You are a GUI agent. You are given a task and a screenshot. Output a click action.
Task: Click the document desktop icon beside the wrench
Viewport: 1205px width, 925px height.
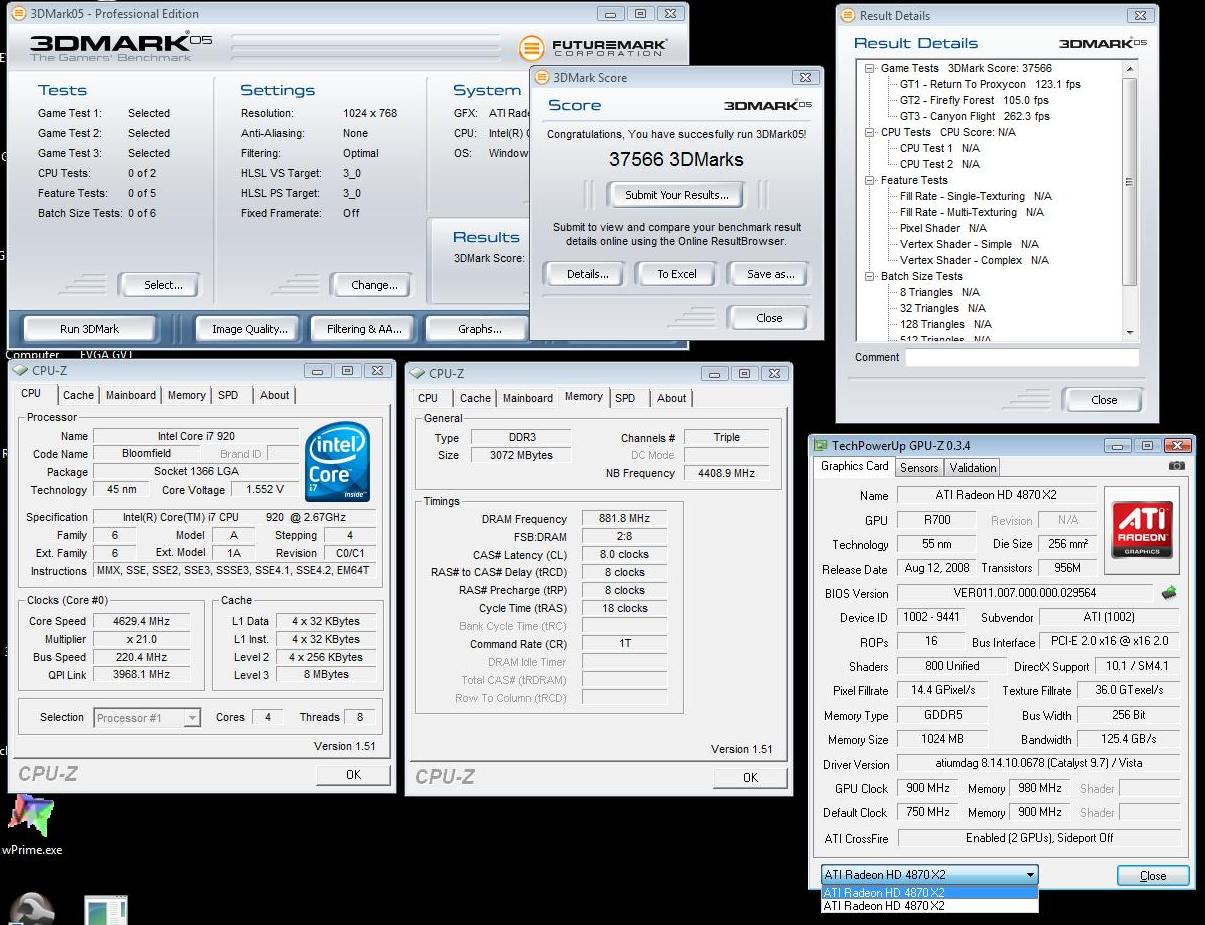coord(106,910)
